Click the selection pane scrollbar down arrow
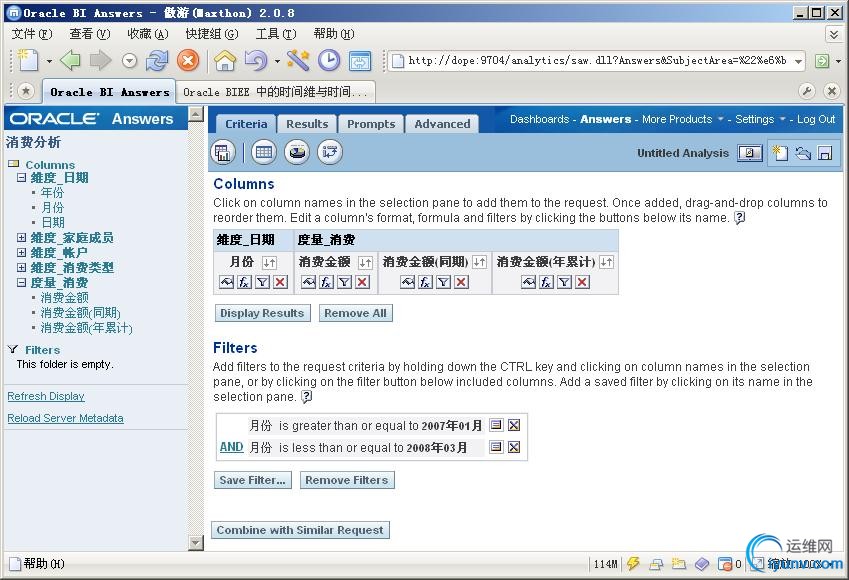The width and height of the screenshot is (849, 580). (x=196, y=543)
